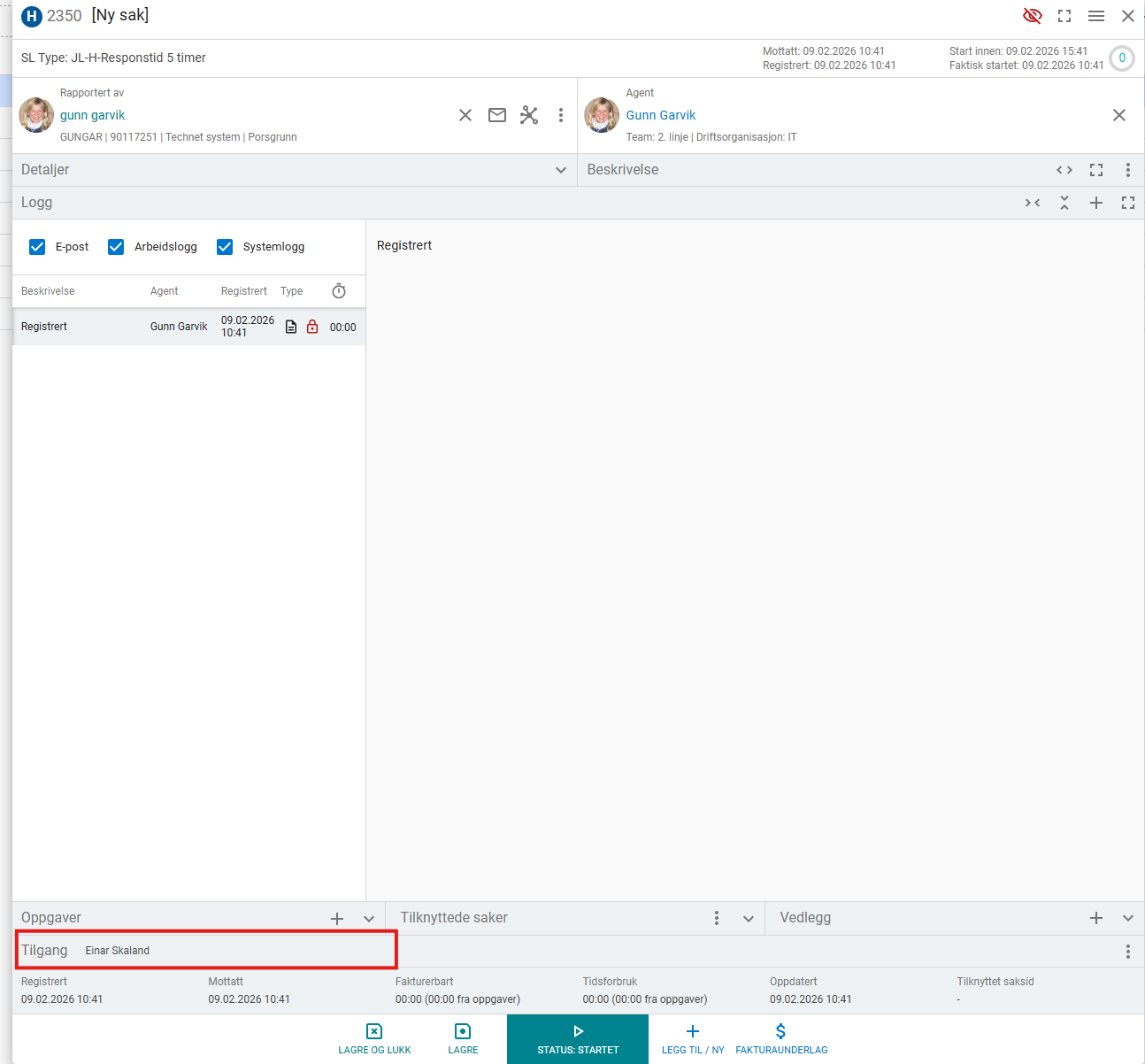Add a new attachment in Vedlegg
Image resolution: width=1145 pixels, height=1064 pixels.
click(x=1095, y=918)
